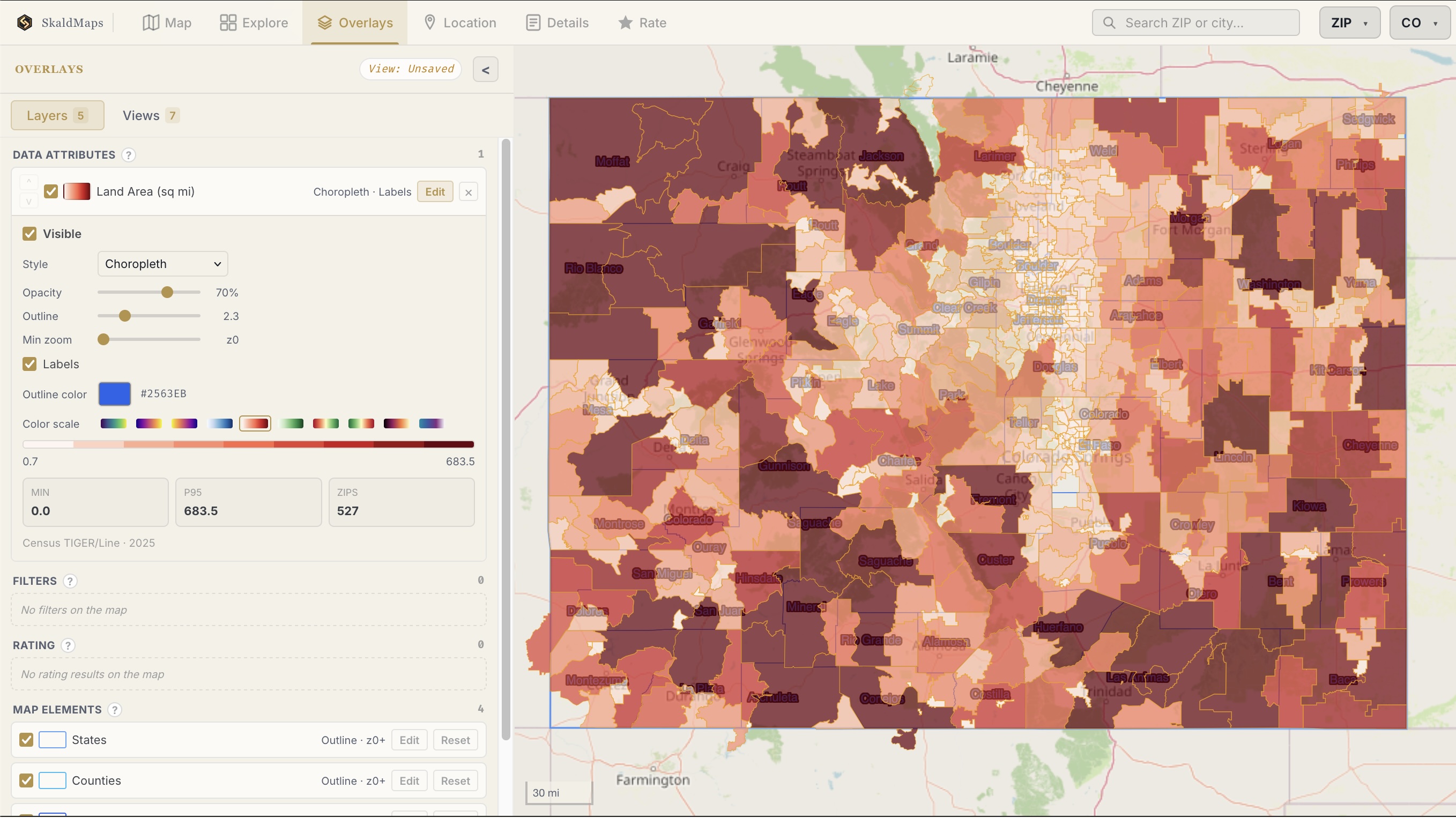
Task: Open the Map tab
Action: (x=167, y=23)
